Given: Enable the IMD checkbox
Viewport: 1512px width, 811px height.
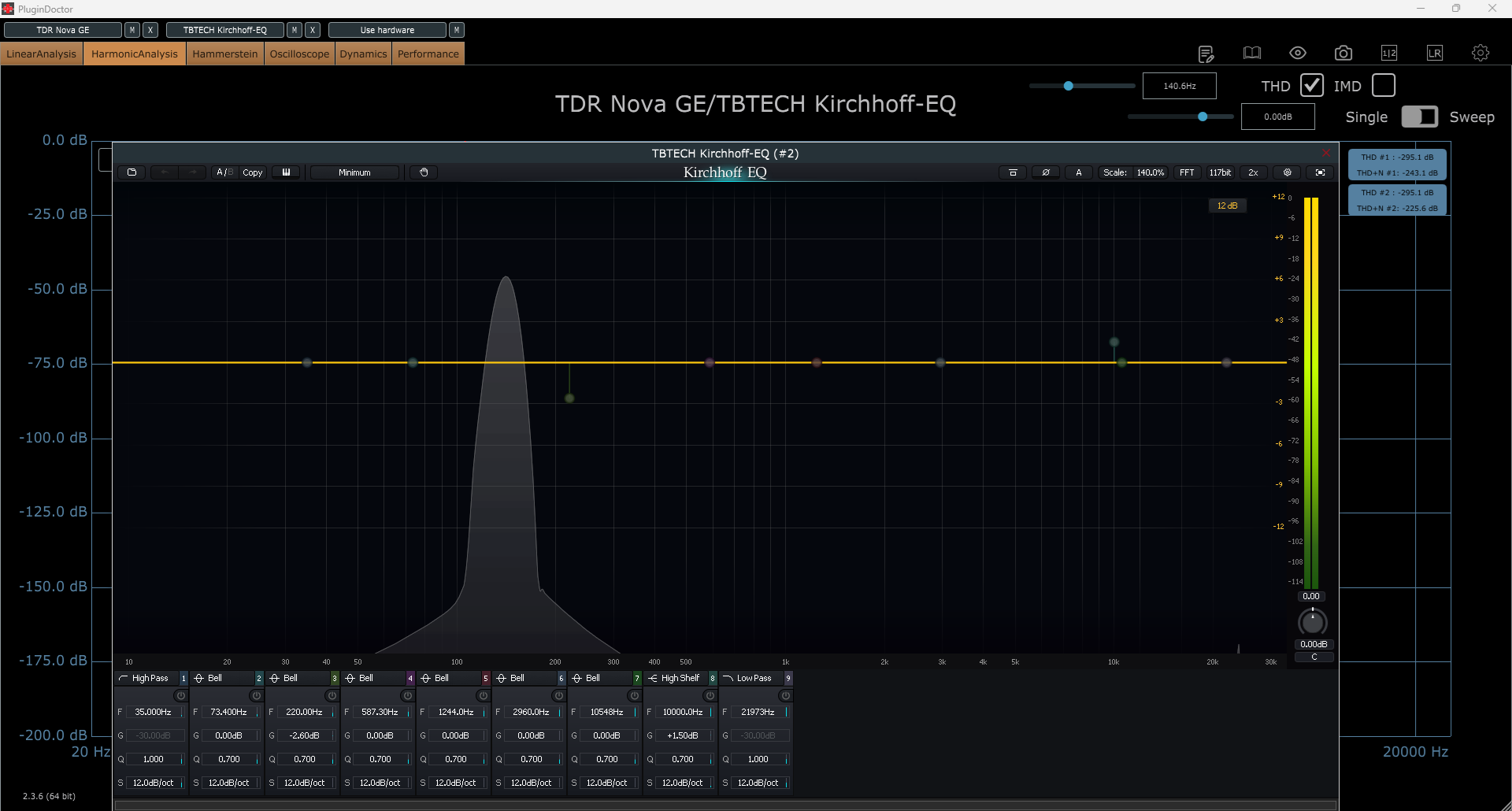Looking at the screenshot, I should pyautogui.click(x=1384, y=85).
